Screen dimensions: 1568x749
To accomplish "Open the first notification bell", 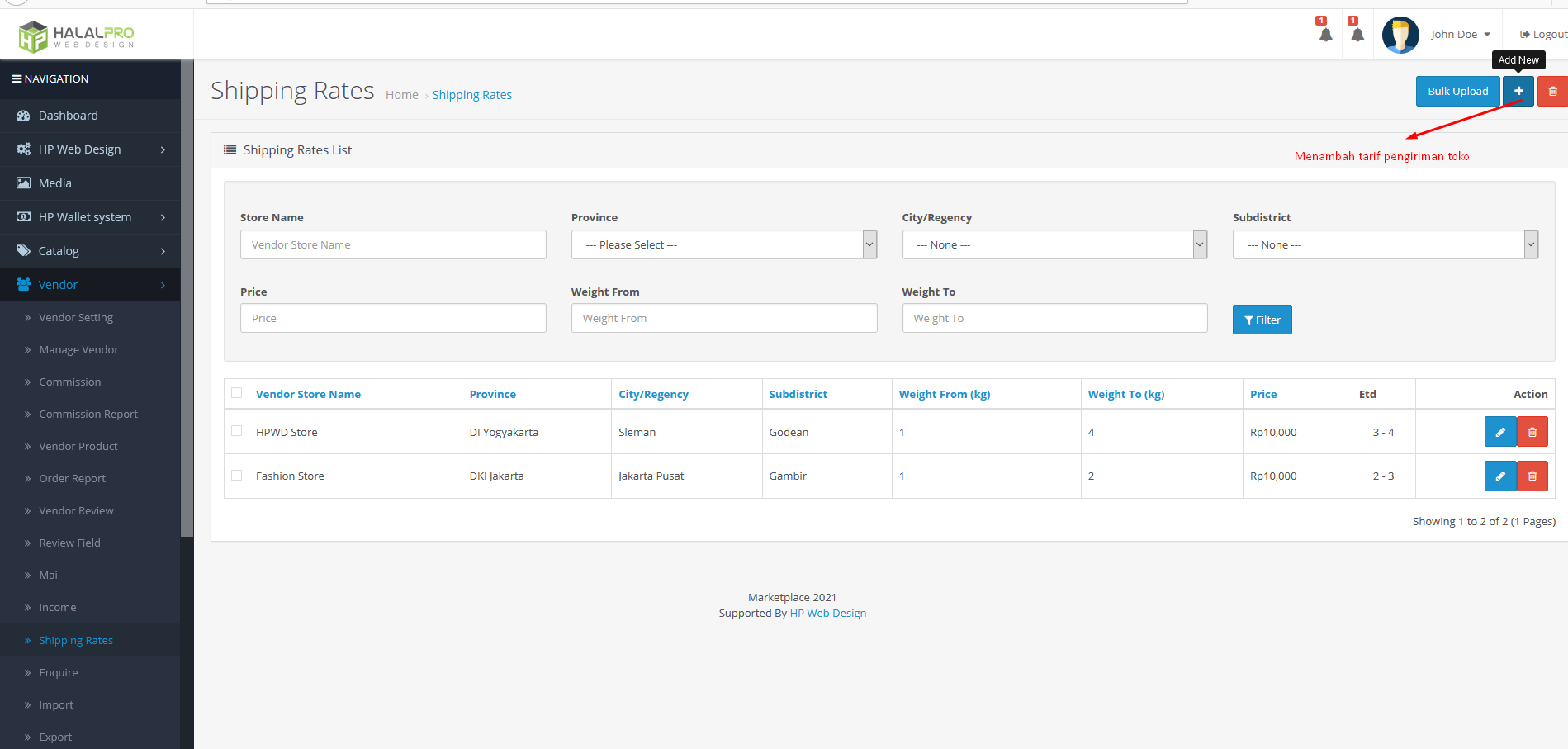I will pyautogui.click(x=1325, y=35).
